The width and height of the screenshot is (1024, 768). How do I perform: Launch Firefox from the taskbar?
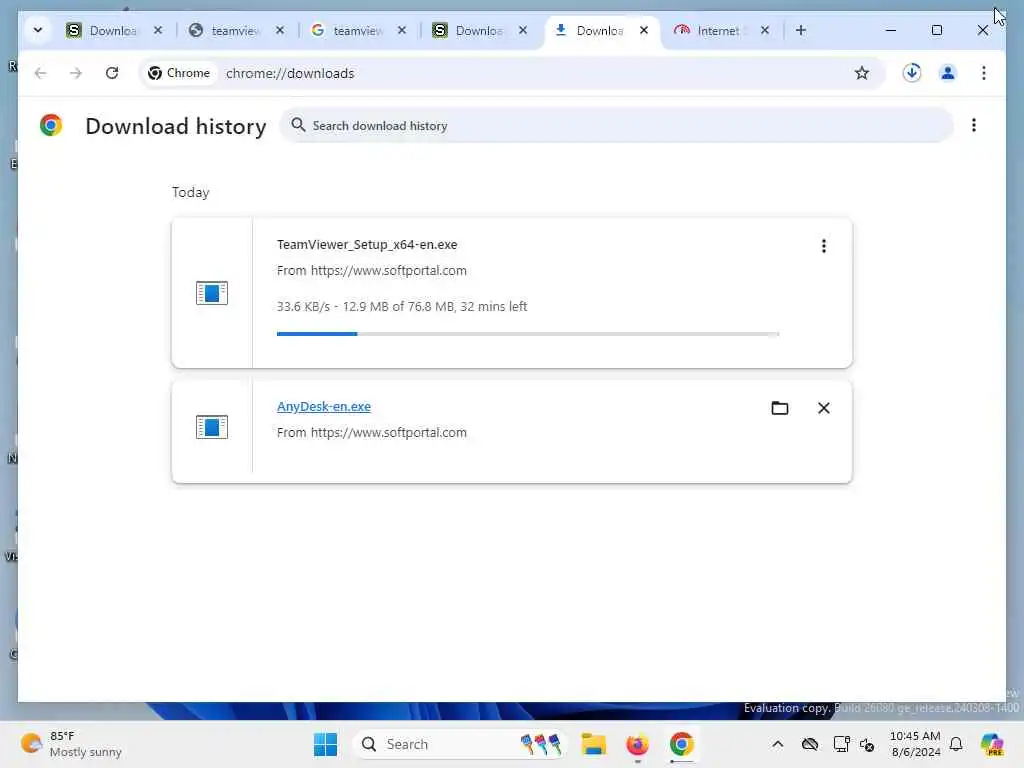(637, 744)
